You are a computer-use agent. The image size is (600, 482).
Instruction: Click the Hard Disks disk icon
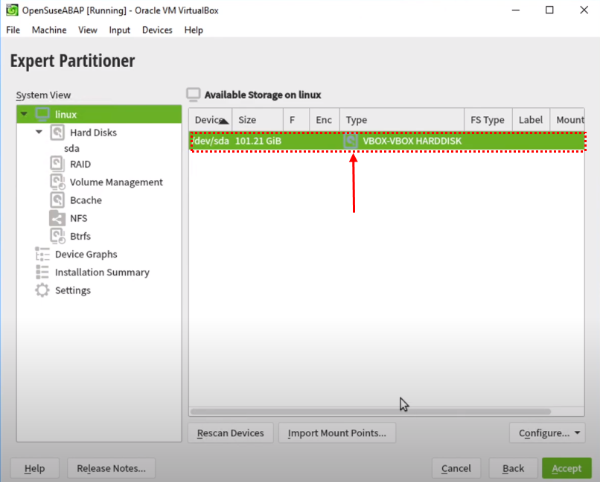click(57, 132)
